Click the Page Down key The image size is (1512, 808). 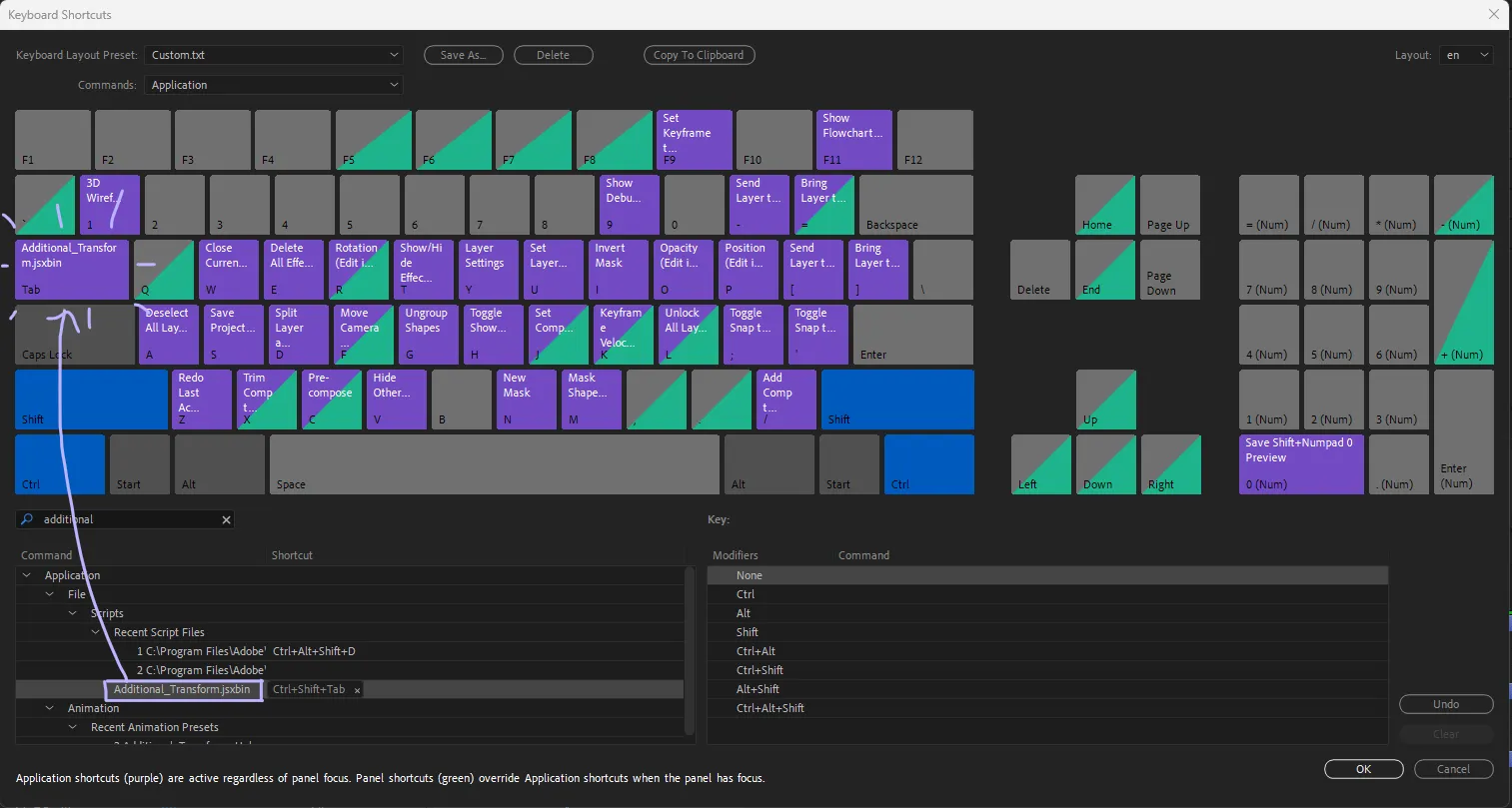(x=1170, y=270)
